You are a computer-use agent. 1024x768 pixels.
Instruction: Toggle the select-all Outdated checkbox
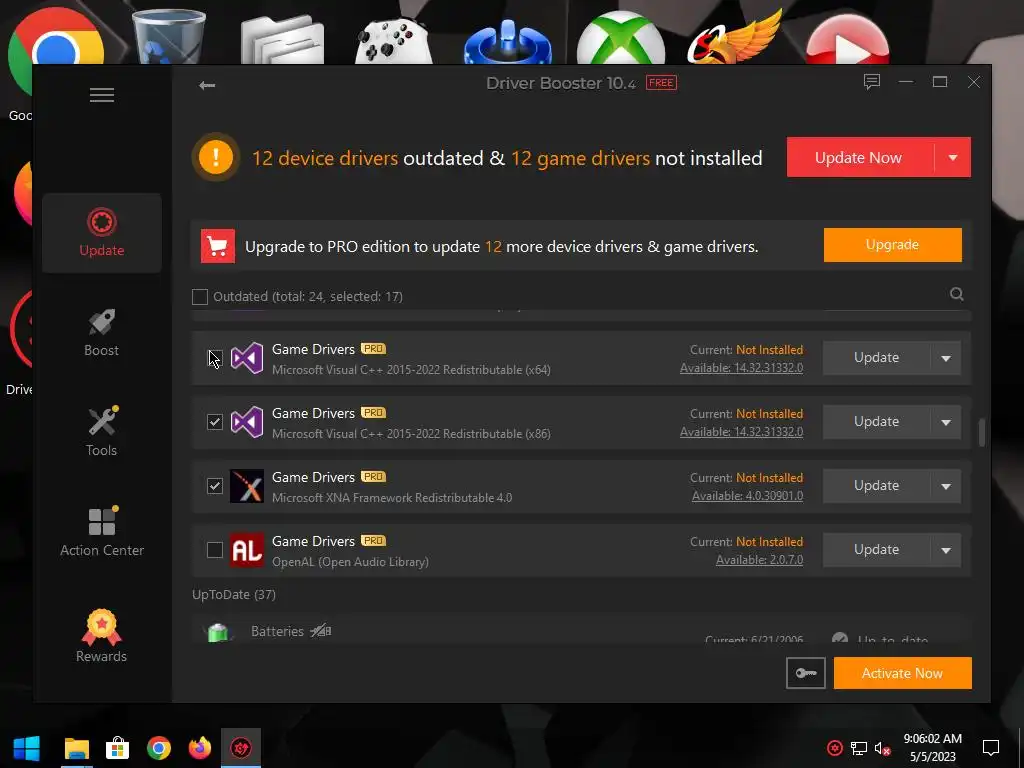pyautogui.click(x=200, y=297)
